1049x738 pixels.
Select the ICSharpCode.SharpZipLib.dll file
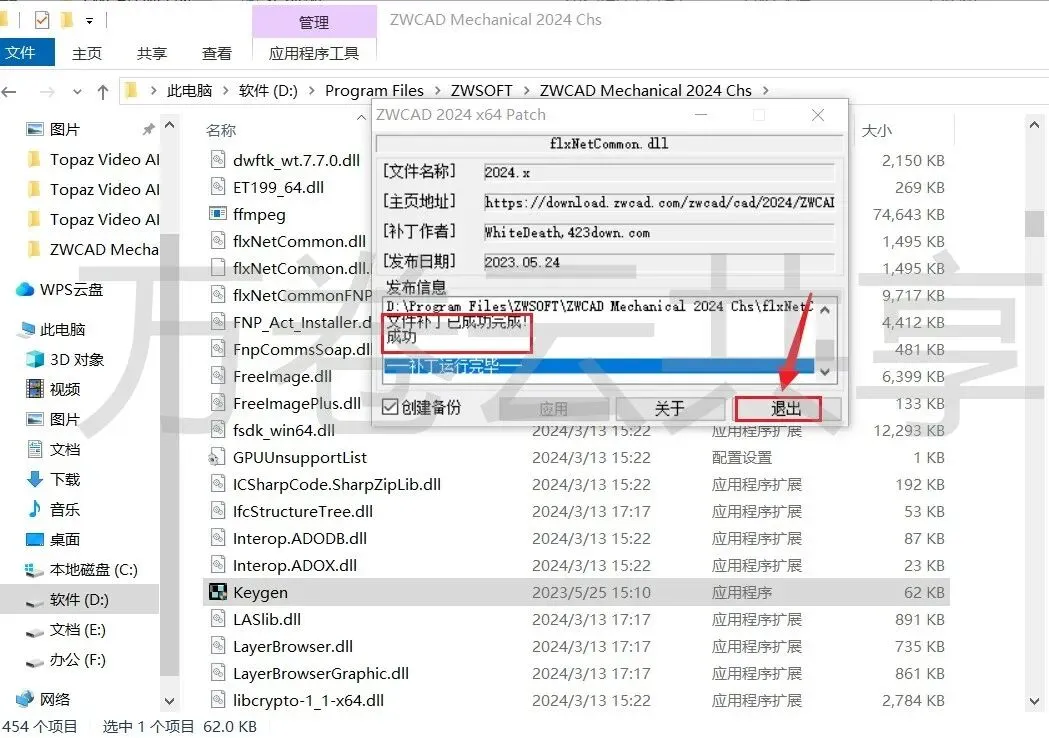pos(337,484)
